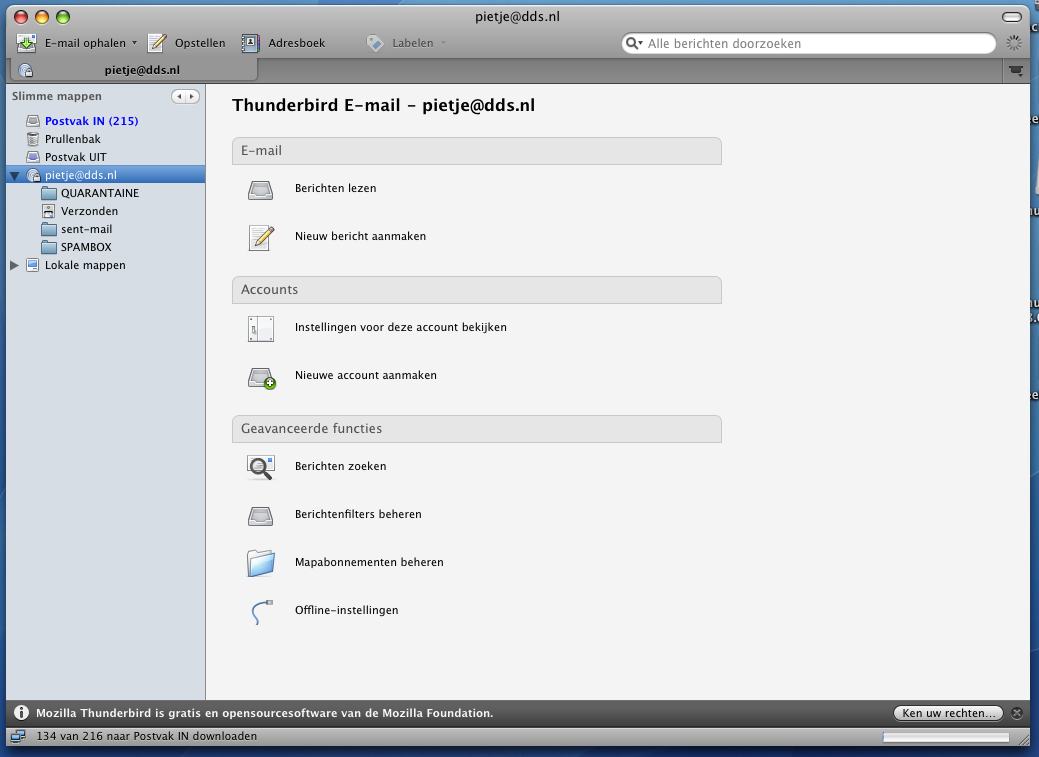Image resolution: width=1039 pixels, height=757 pixels.
Task: Open the Adresboek icon in the toolbar
Action: tap(250, 43)
